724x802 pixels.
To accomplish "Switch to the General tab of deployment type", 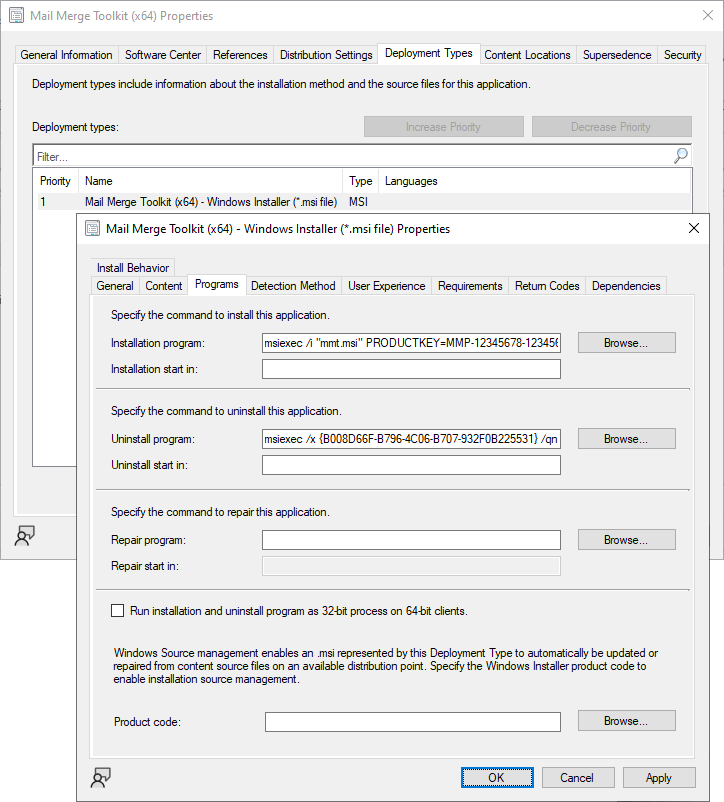I will point(115,285).
